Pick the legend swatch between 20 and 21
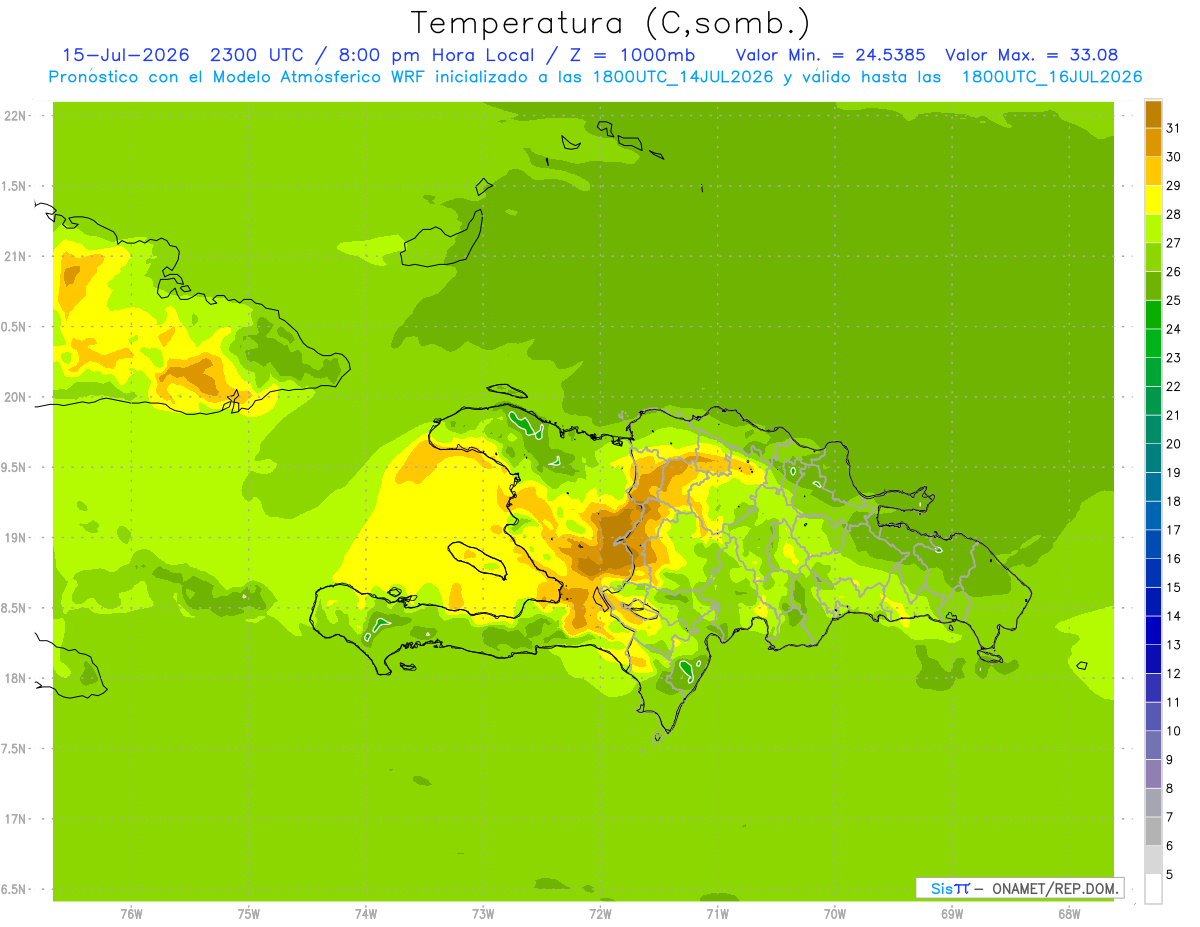 pos(1153,429)
